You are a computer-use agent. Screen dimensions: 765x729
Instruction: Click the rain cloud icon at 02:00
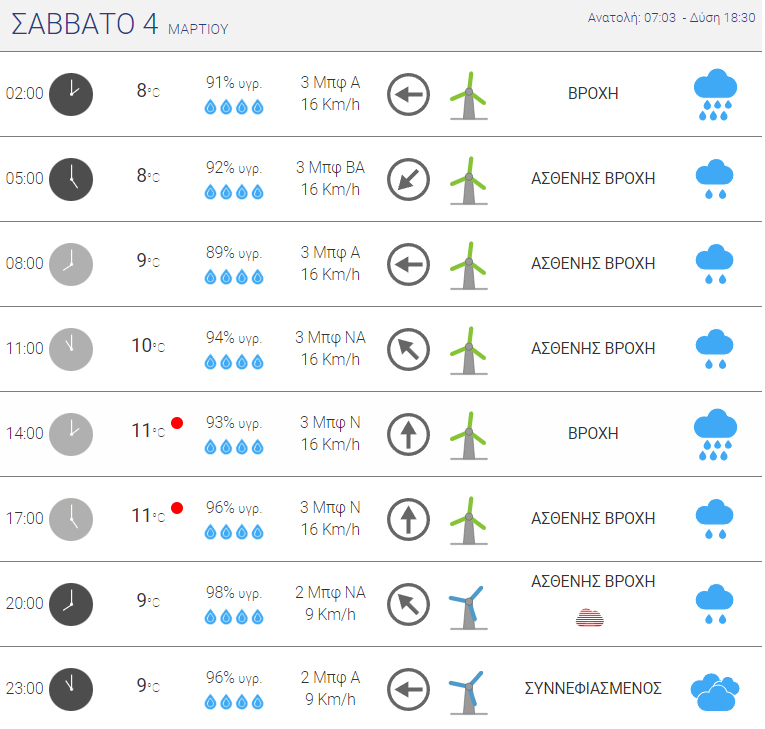[x=715, y=95]
